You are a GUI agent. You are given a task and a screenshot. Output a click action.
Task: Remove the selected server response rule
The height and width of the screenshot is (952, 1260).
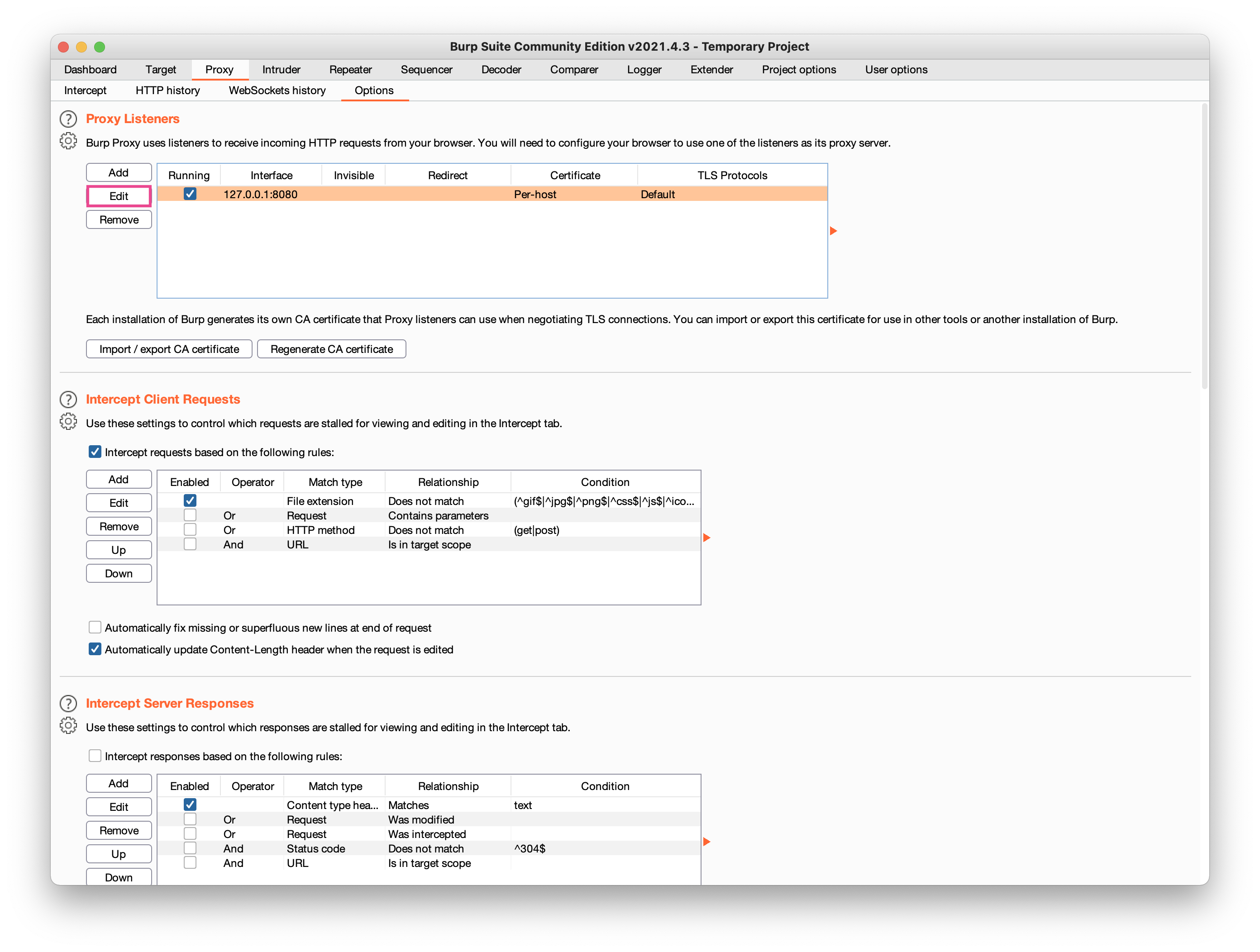(119, 831)
